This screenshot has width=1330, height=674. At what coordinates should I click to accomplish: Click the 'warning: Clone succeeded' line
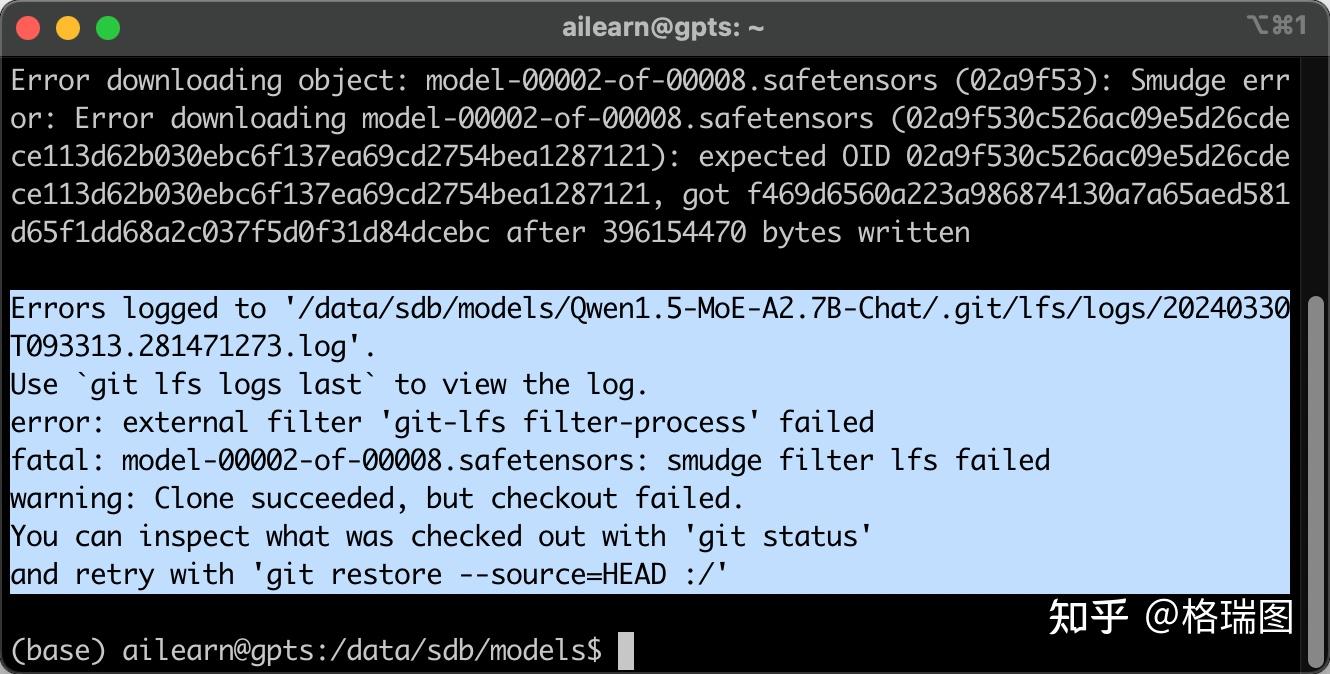point(377,499)
